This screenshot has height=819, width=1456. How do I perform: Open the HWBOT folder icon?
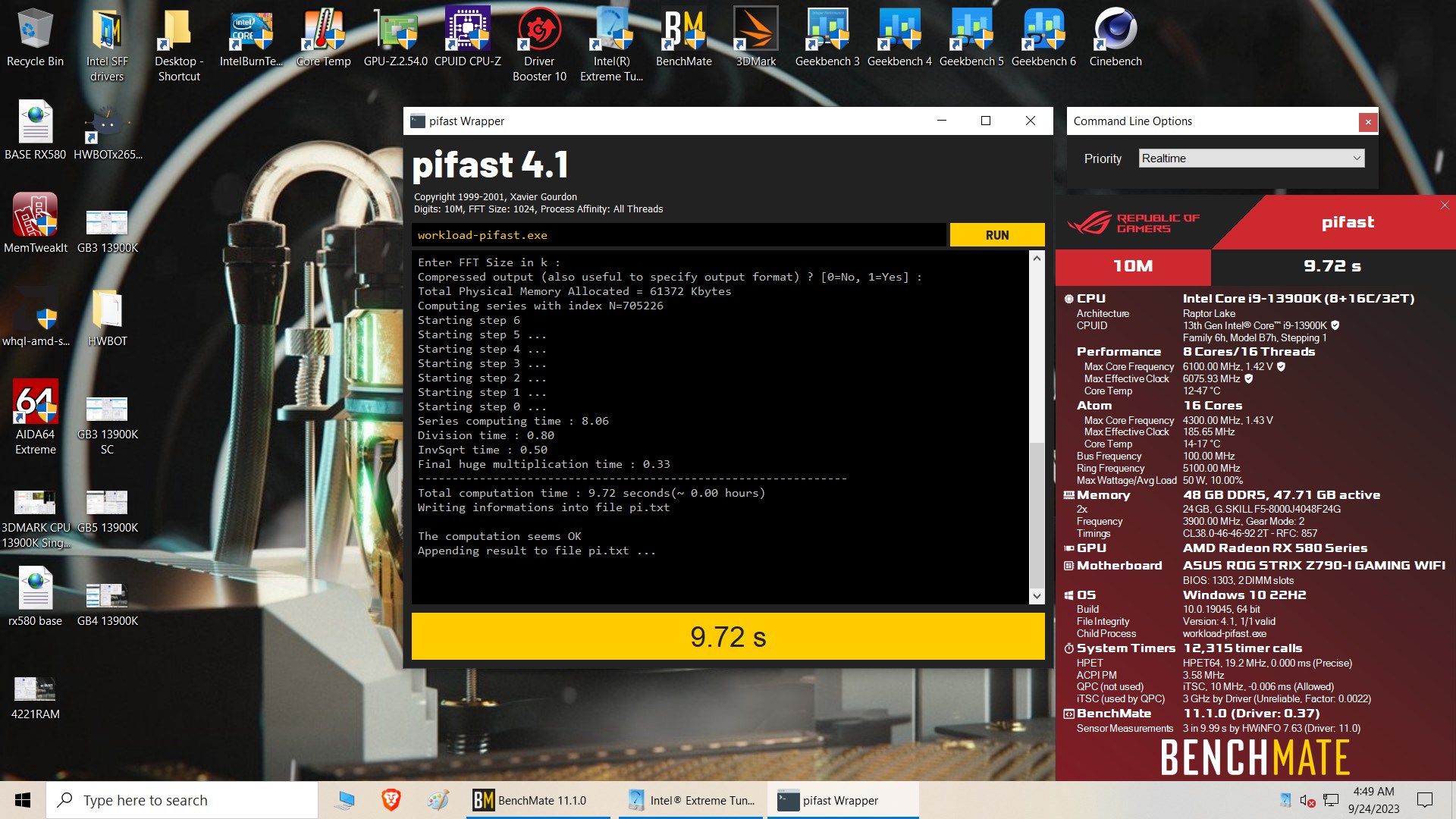pos(108,317)
